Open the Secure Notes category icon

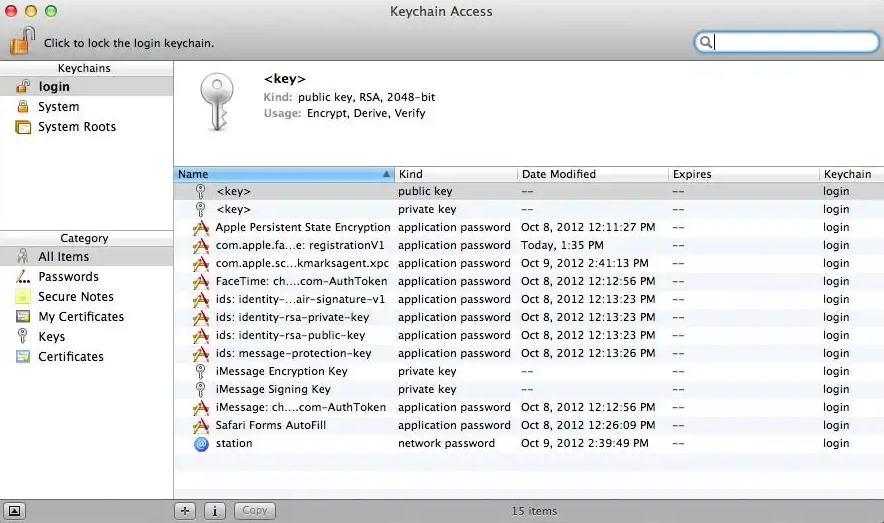point(22,297)
